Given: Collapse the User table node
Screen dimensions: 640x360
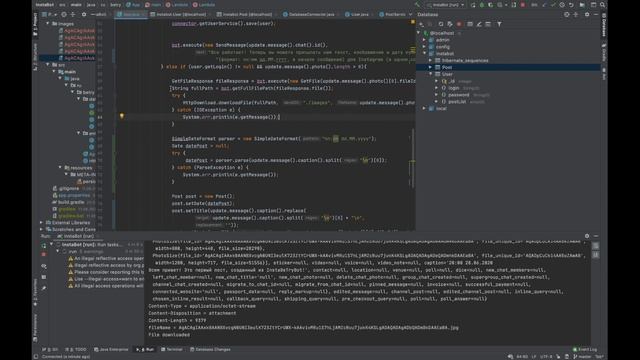Looking at the screenshot, I should [431, 74].
